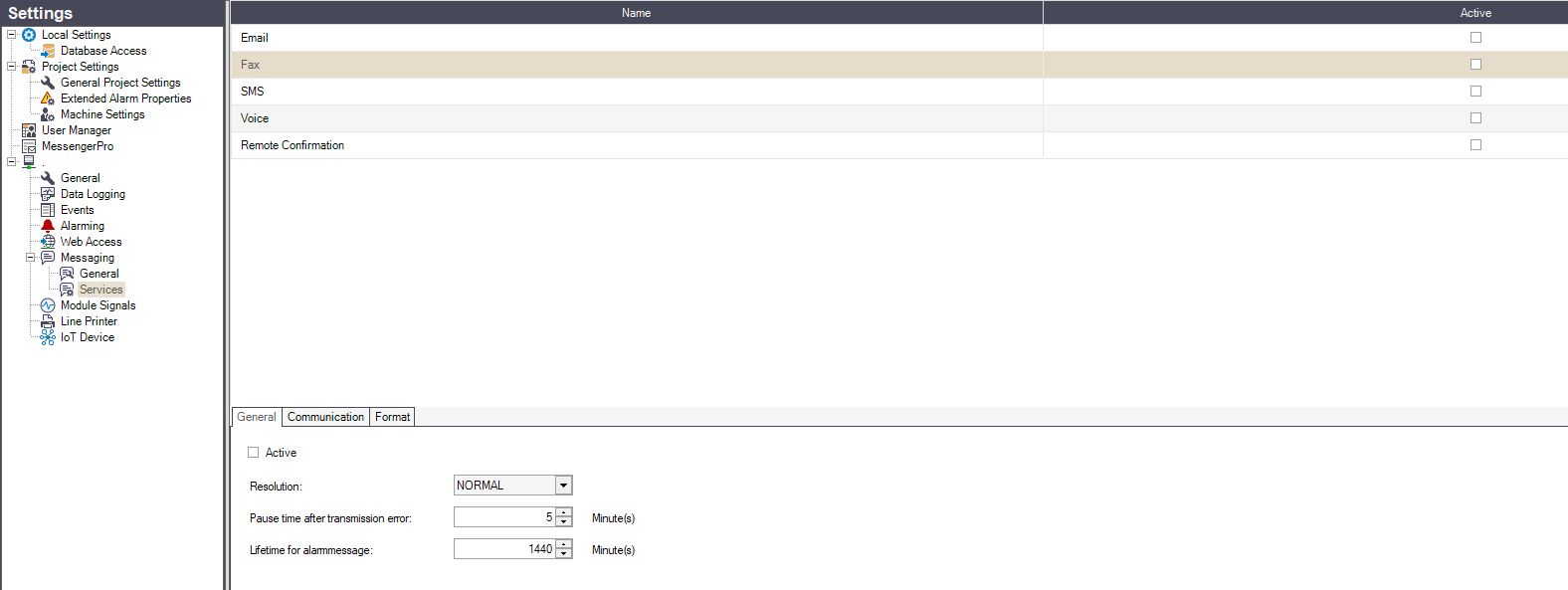
Task: Click the Line Printer icon
Action: 48,321
